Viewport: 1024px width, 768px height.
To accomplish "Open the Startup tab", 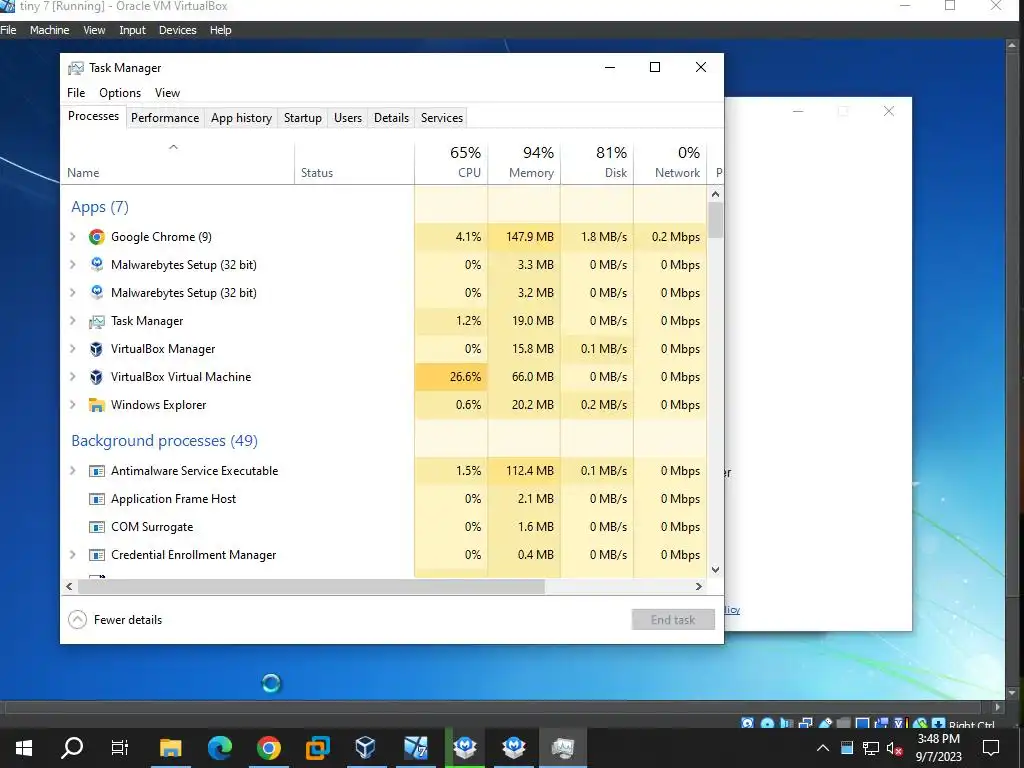I will tap(302, 118).
